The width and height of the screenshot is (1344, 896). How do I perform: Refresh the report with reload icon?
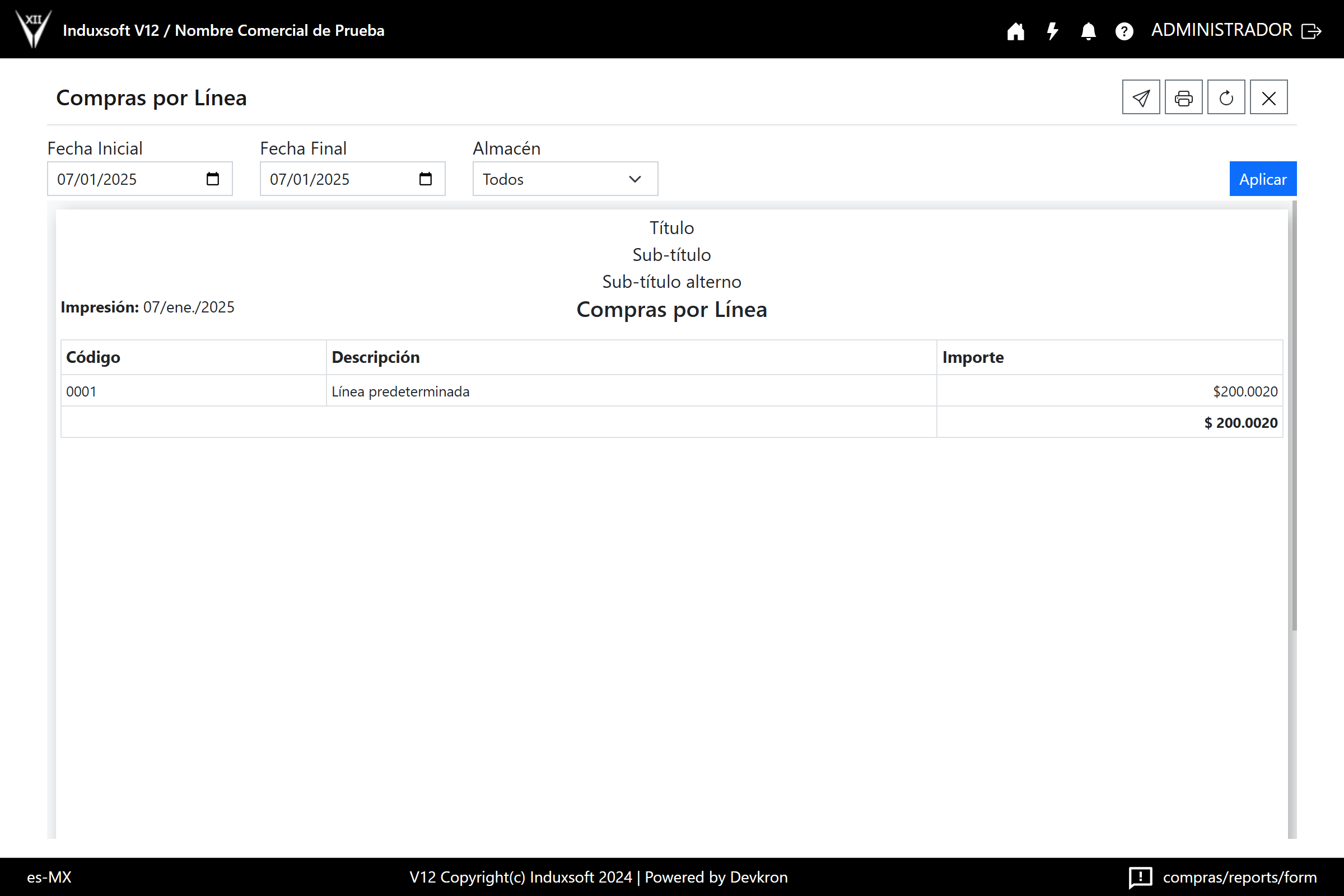point(1226,97)
